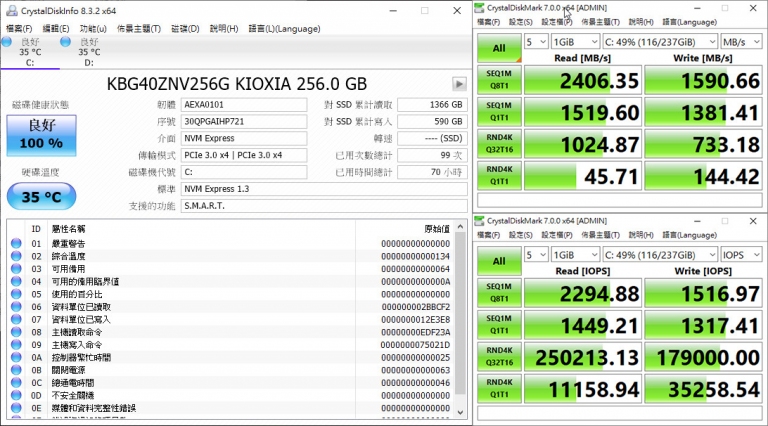Open test count dropdown in MB/s window

(x=536, y=42)
